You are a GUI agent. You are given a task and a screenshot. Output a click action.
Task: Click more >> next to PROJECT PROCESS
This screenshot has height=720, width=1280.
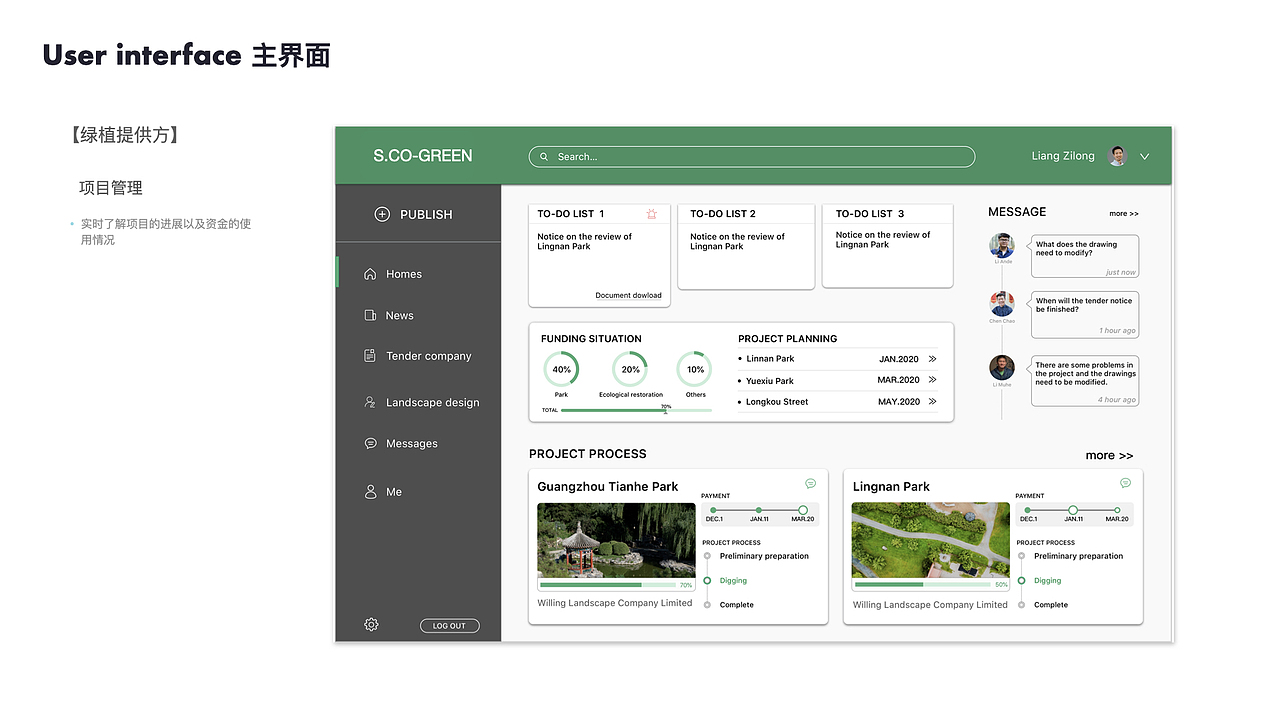1109,456
